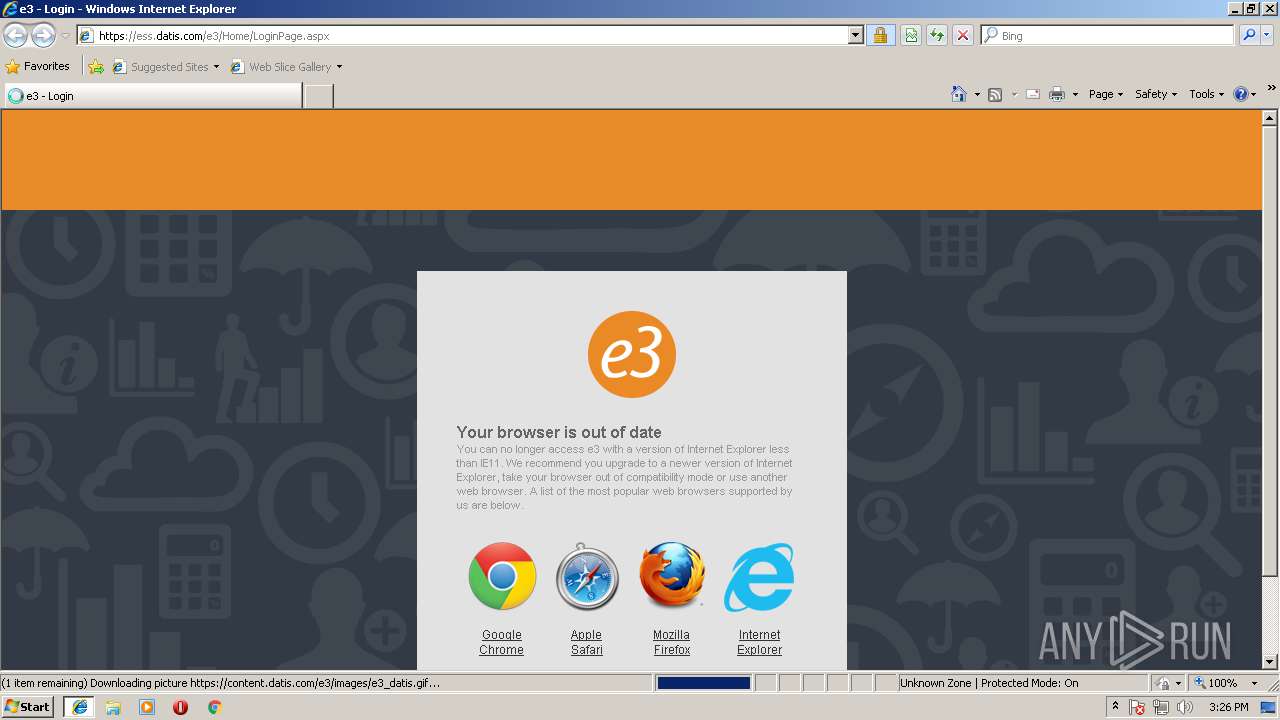This screenshot has height=720, width=1280.
Task: Open the Favorites panel
Action: pos(38,67)
